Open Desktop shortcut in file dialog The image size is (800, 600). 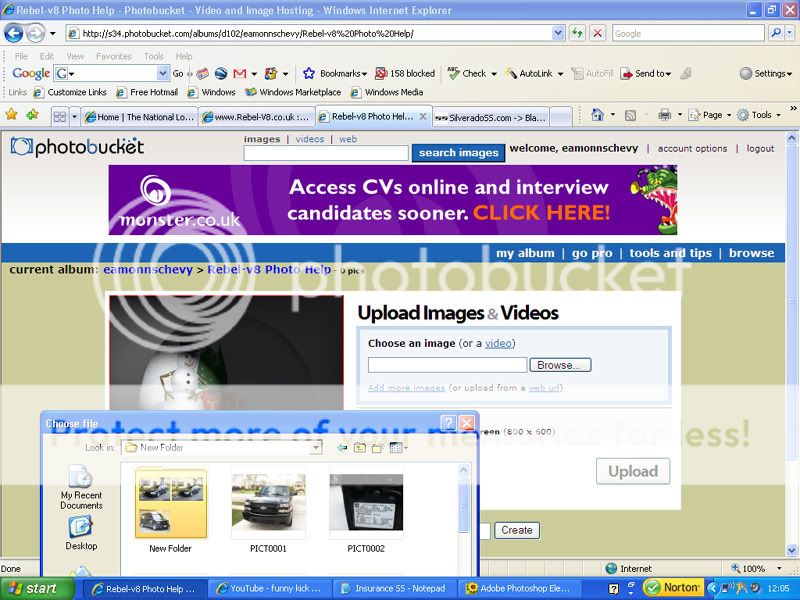click(81, 532)
